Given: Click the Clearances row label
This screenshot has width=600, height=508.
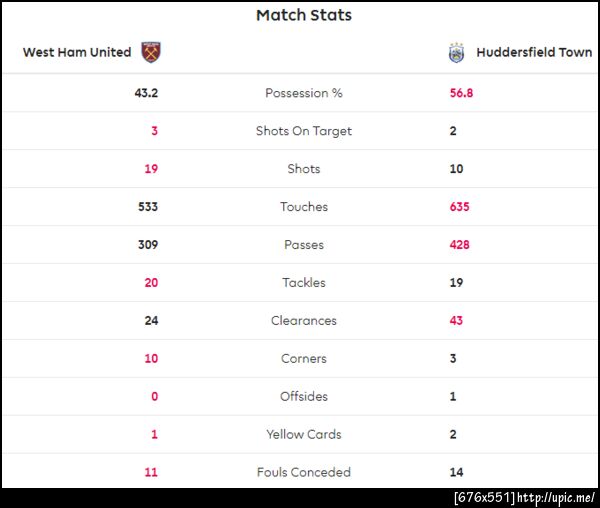Looking at the screenshot, I should tap(304, 321).
